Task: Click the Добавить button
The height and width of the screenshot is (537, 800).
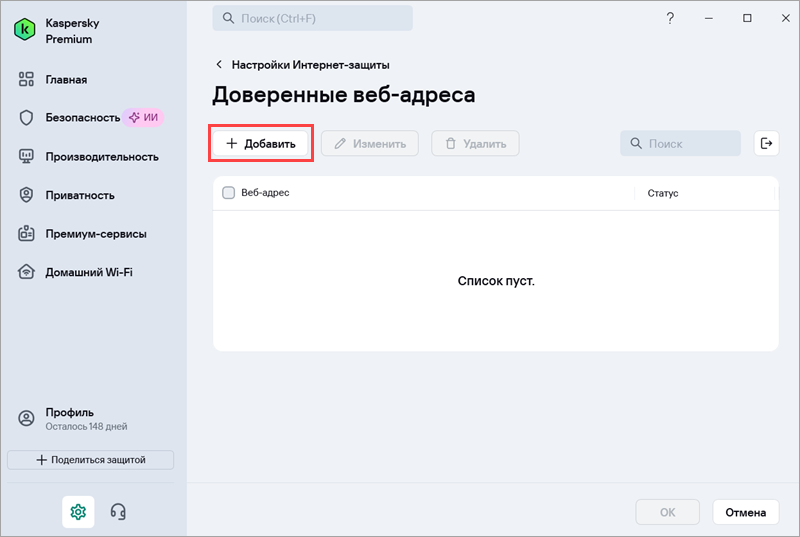Action: [x=261, y=144]
